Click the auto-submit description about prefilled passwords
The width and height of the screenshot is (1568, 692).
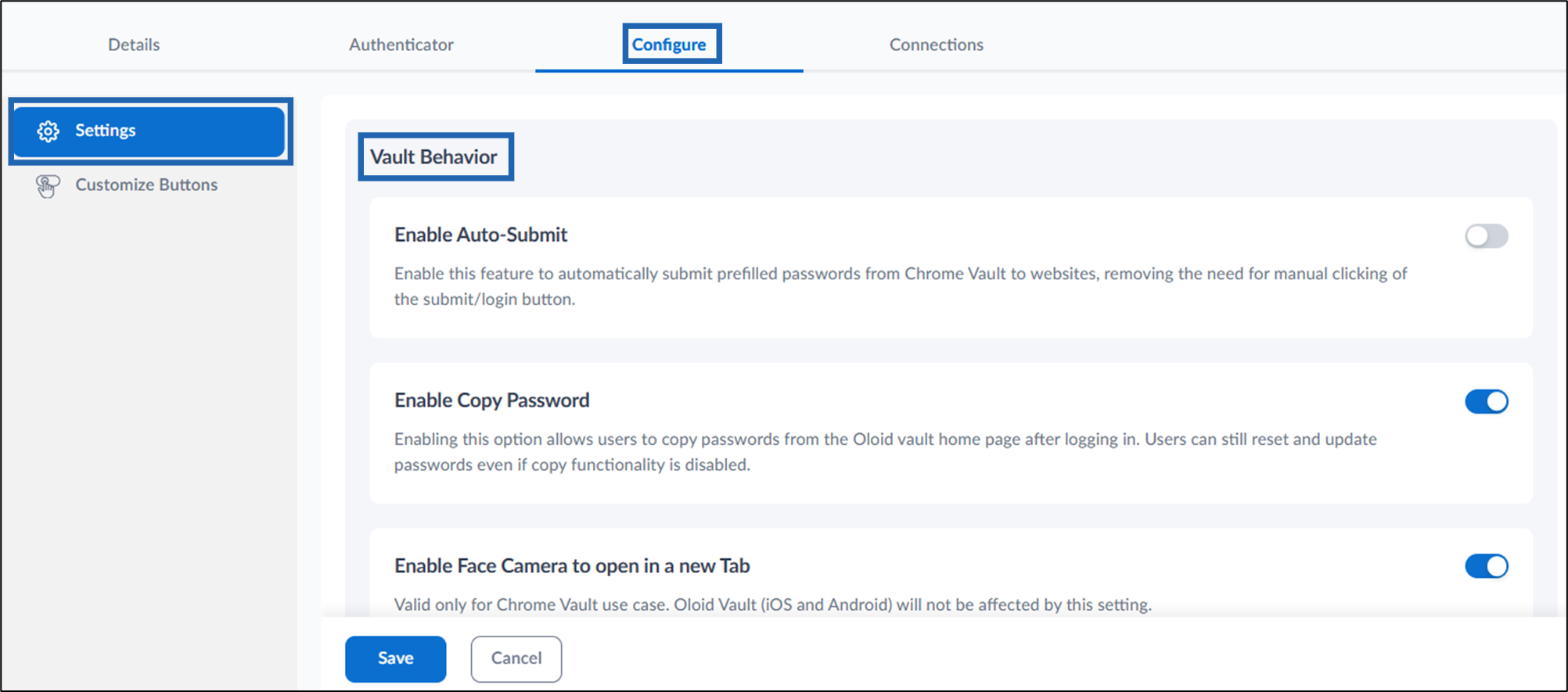tap(901, 286)
